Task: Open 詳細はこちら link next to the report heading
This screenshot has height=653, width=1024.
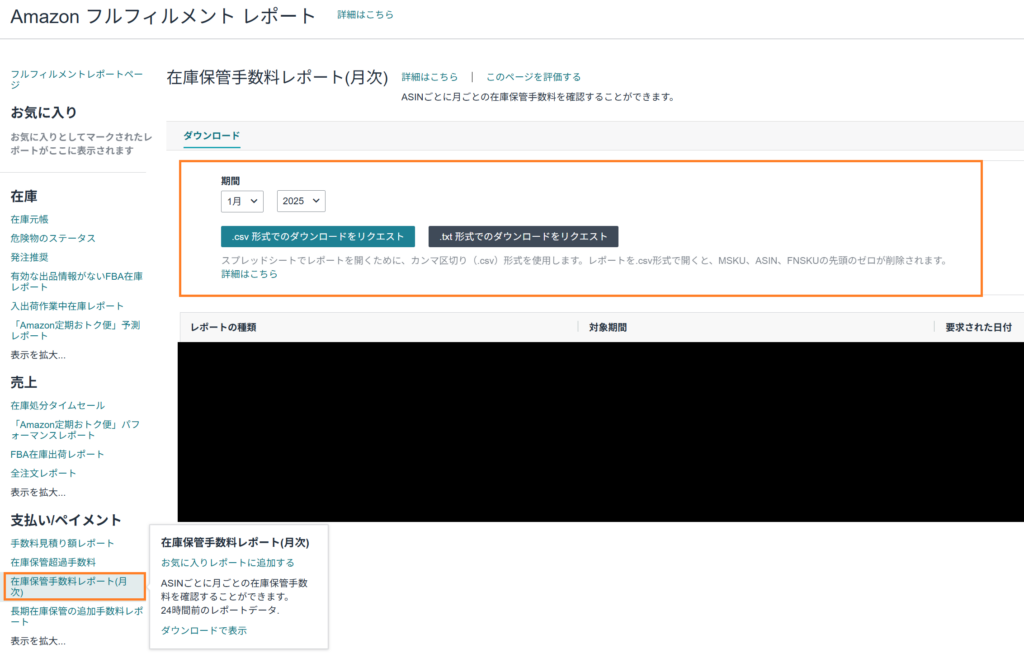Action: (430, 77)
